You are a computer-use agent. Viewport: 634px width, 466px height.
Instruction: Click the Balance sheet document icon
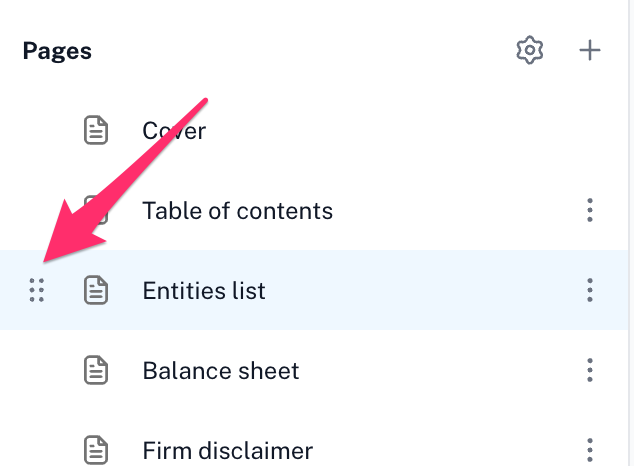tap(96, 370)
